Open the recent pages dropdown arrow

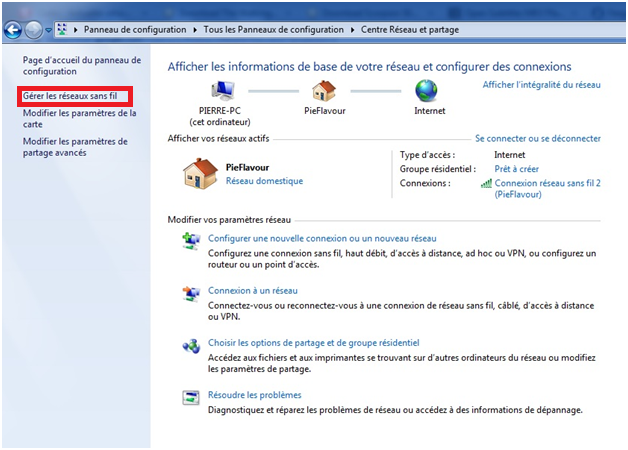48,30
